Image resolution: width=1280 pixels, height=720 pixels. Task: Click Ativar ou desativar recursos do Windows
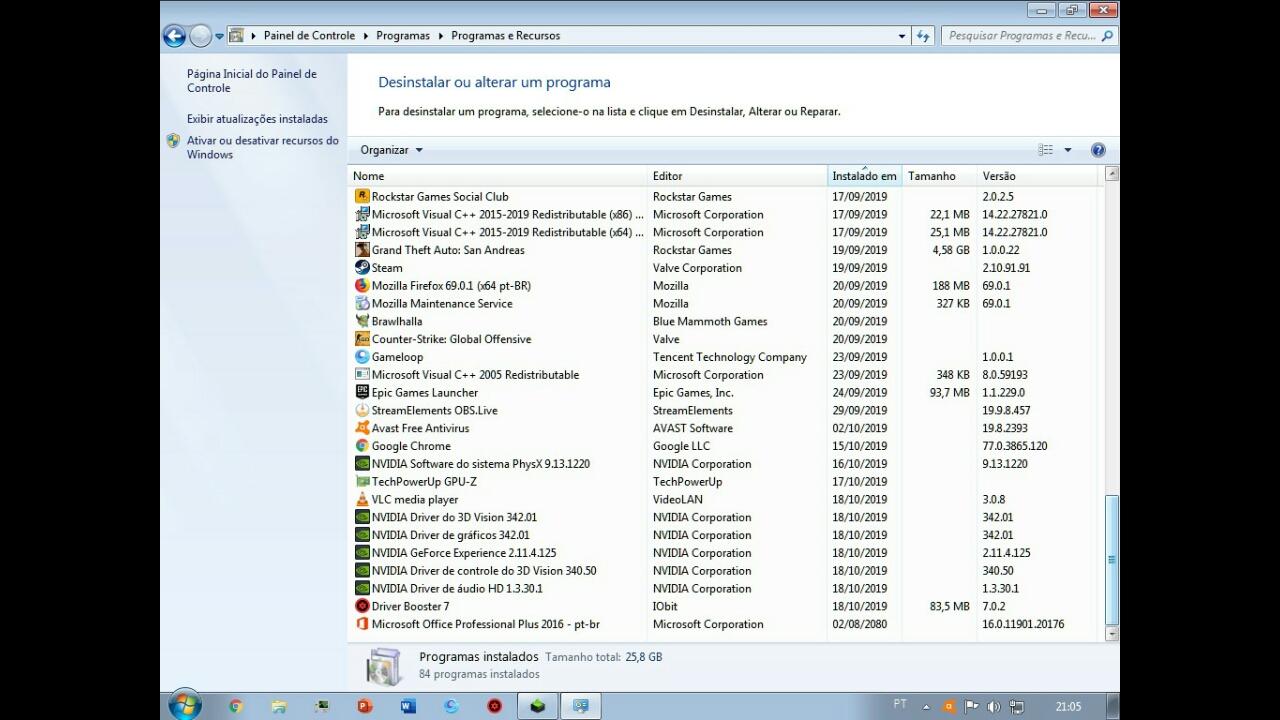point(263,148)
